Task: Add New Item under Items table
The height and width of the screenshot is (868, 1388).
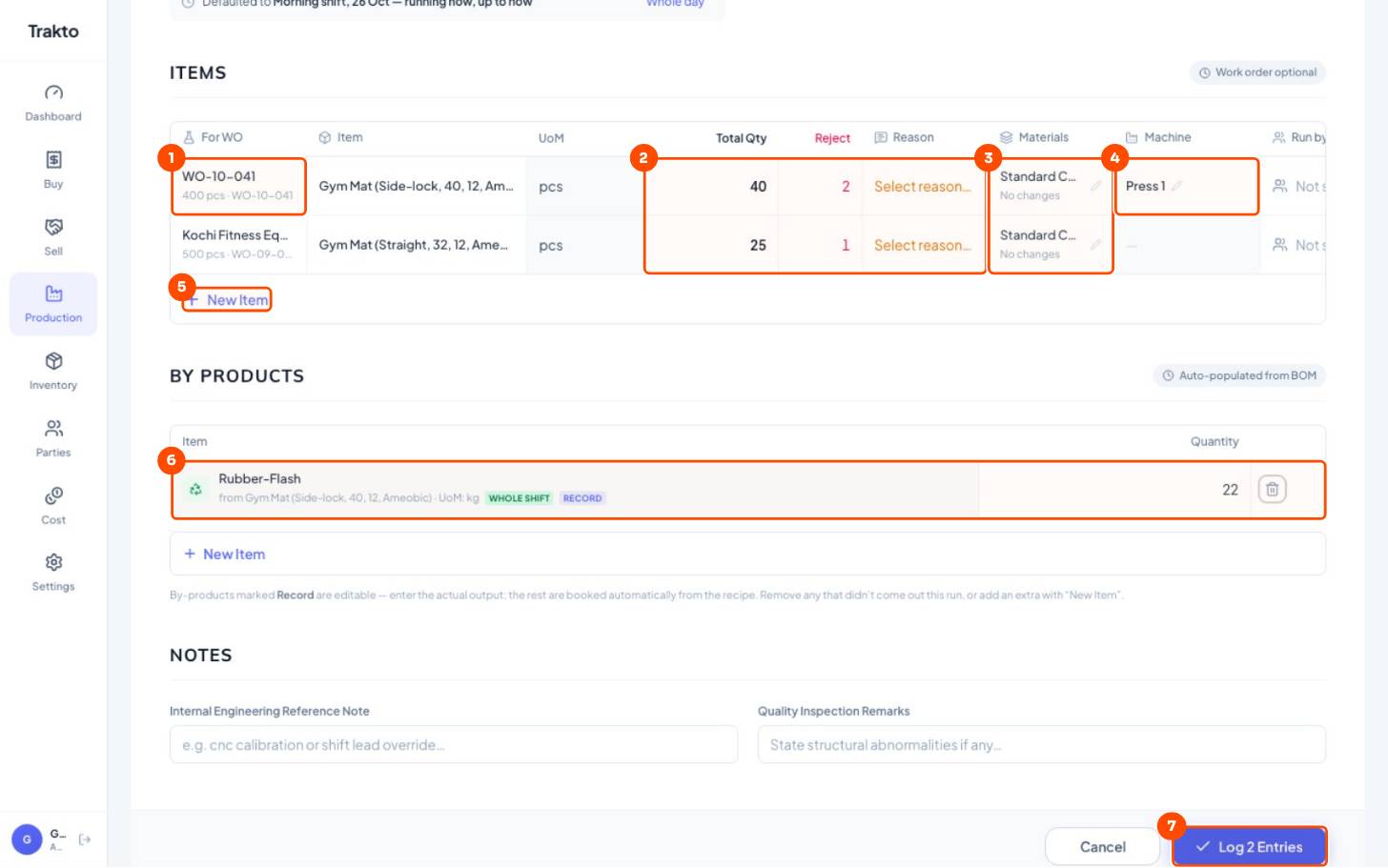Action: click(227, 300)
